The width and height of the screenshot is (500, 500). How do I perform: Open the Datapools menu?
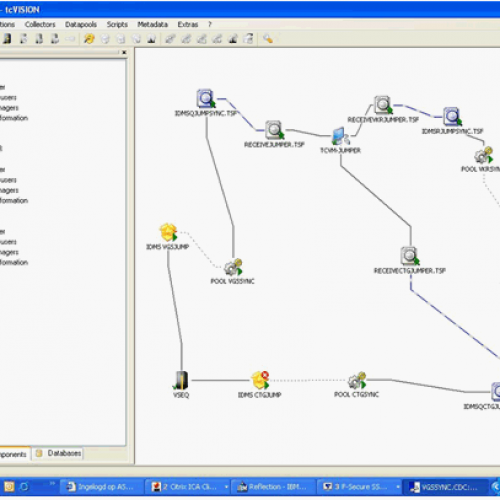(x=81, y=24)
